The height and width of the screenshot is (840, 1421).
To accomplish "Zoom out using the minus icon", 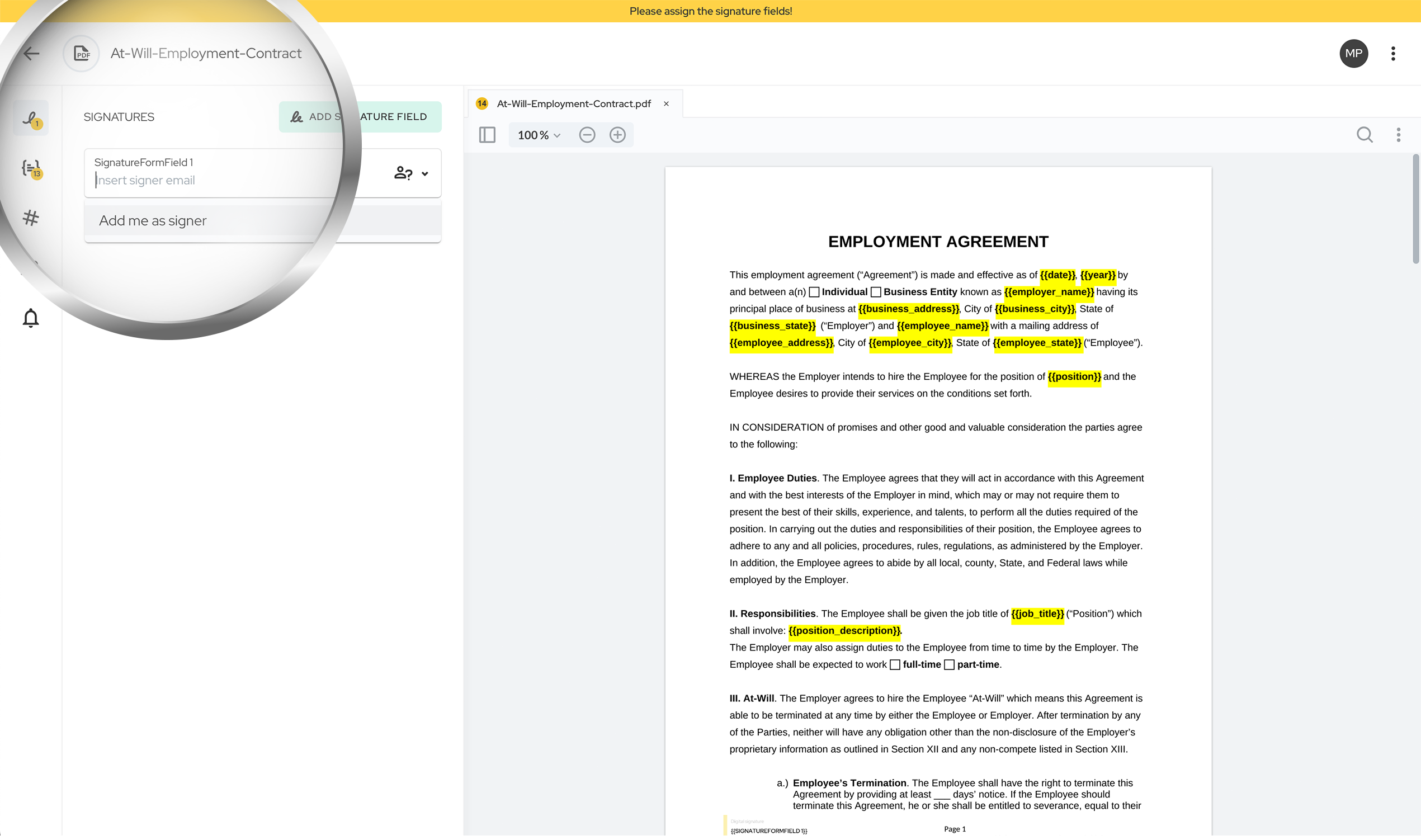I will point(587,135).
